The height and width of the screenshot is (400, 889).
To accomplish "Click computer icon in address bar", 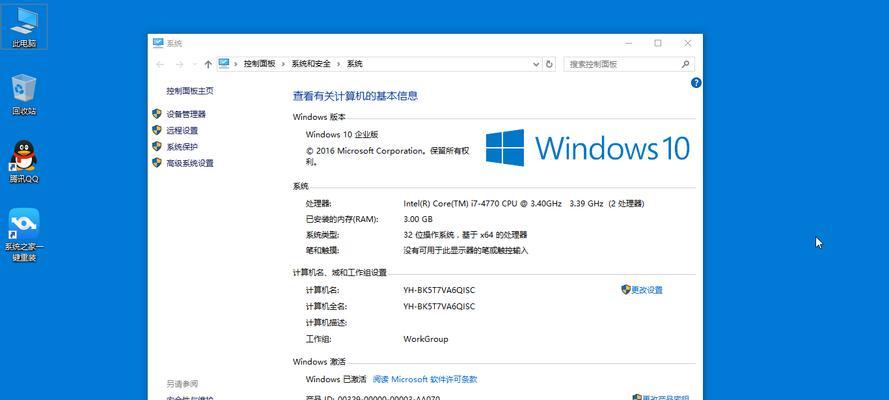I will coord(225,64).
